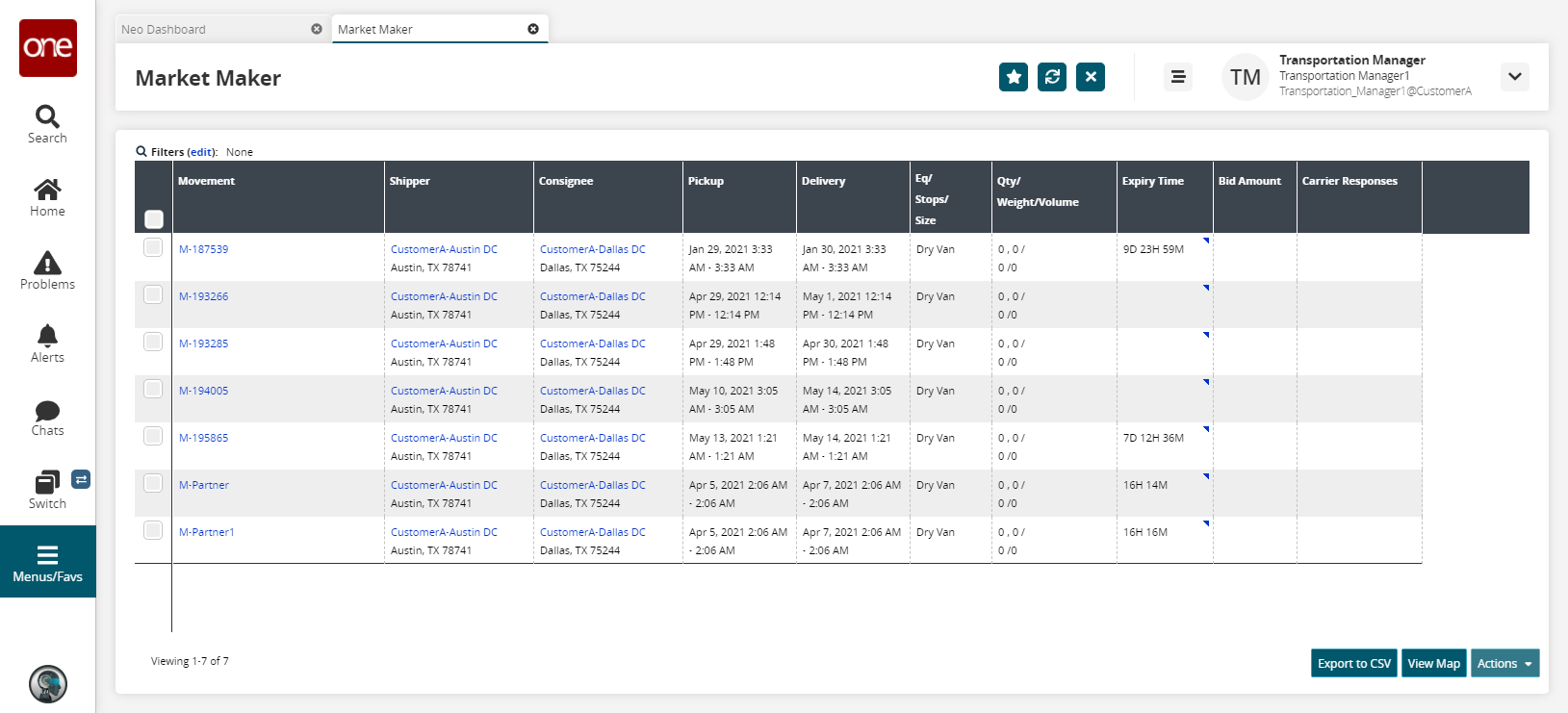This screenshot has width=1568, height=713.
Task: Add page to favorites with star icon
Action: [1014, 77]
